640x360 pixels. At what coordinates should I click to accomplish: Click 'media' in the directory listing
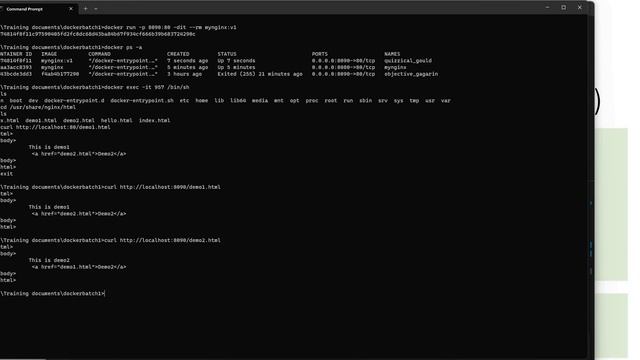[260, 100]
